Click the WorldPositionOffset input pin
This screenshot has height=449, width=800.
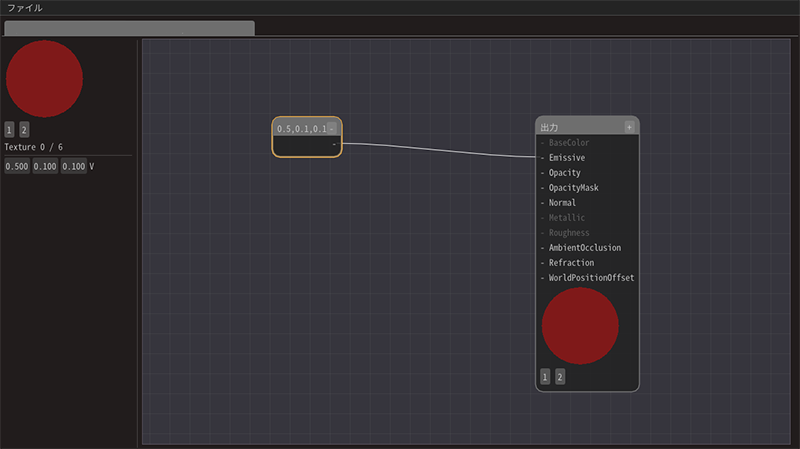point(543,278)
